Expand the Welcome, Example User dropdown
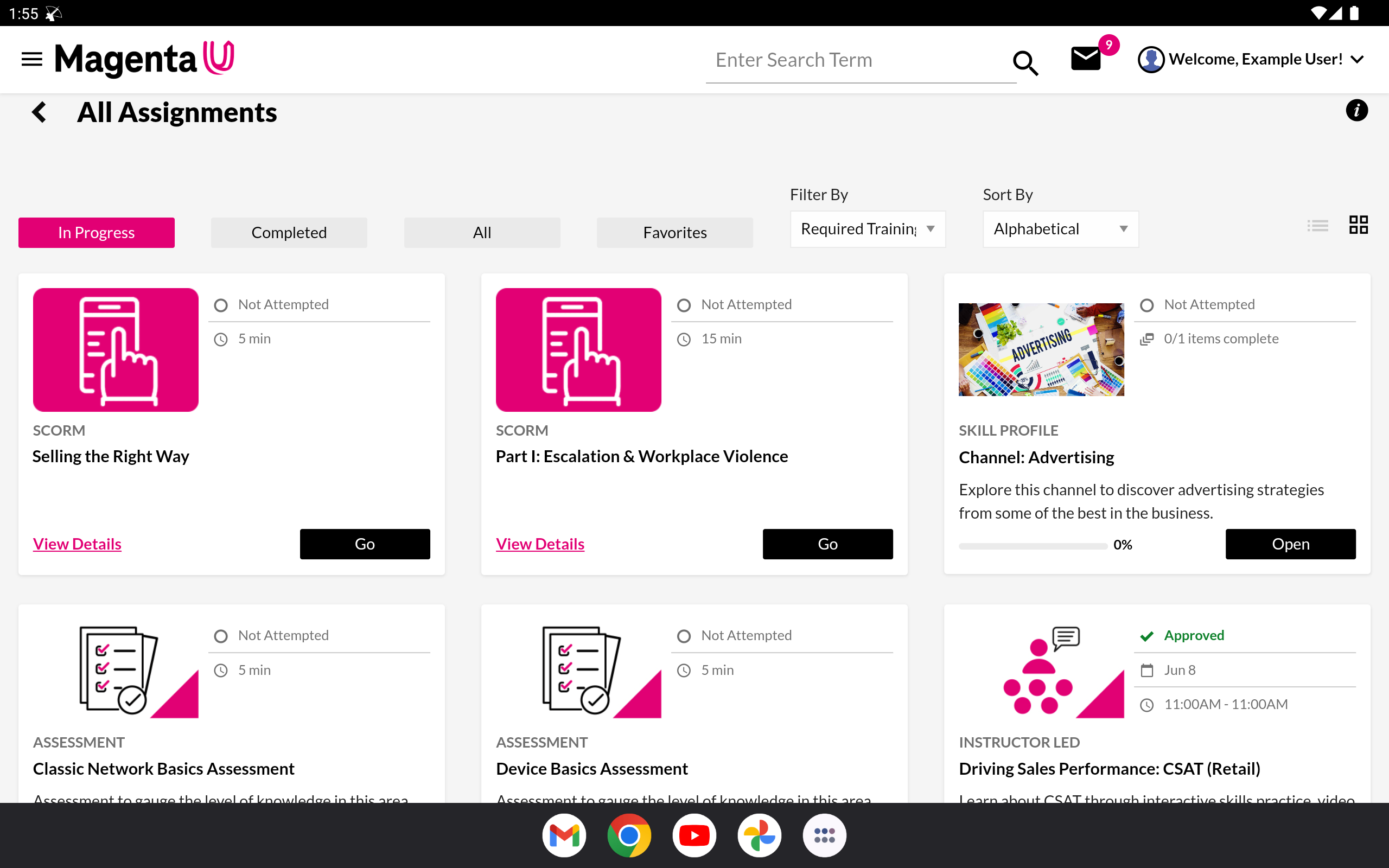The height and width of the screenshot is (868, 1389). pos(1358,59)
